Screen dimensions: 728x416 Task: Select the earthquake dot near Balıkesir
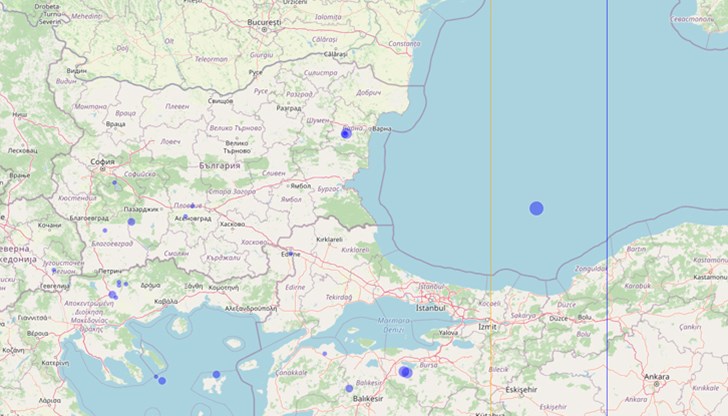[x=349, y=388]
